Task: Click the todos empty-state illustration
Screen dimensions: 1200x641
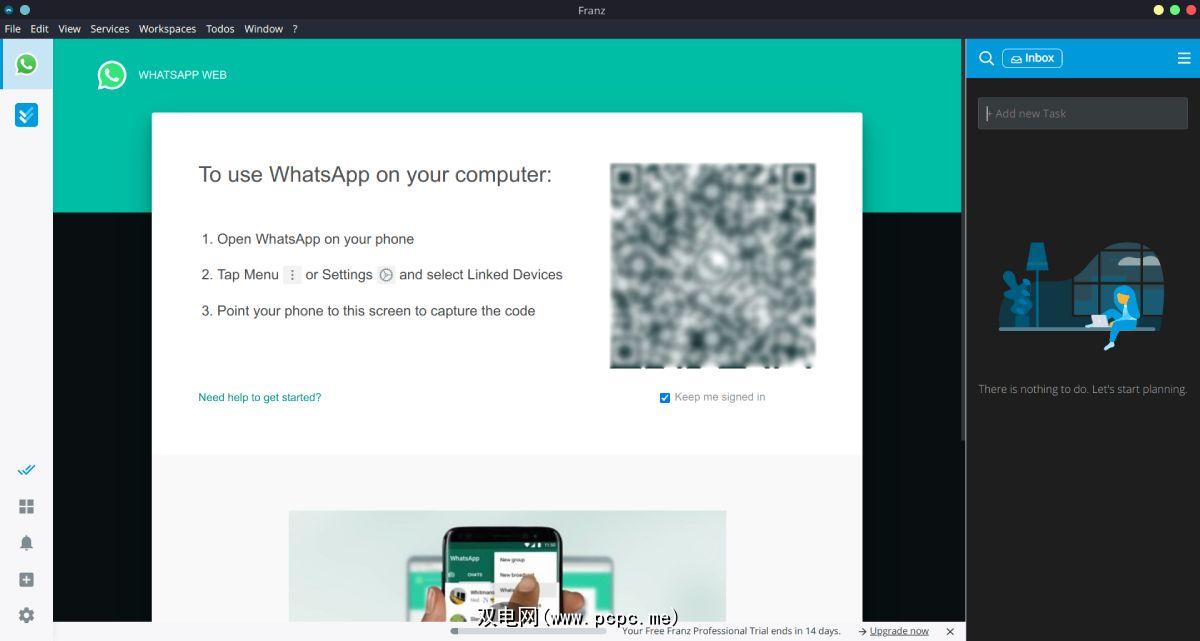Action: (1080, 295)
